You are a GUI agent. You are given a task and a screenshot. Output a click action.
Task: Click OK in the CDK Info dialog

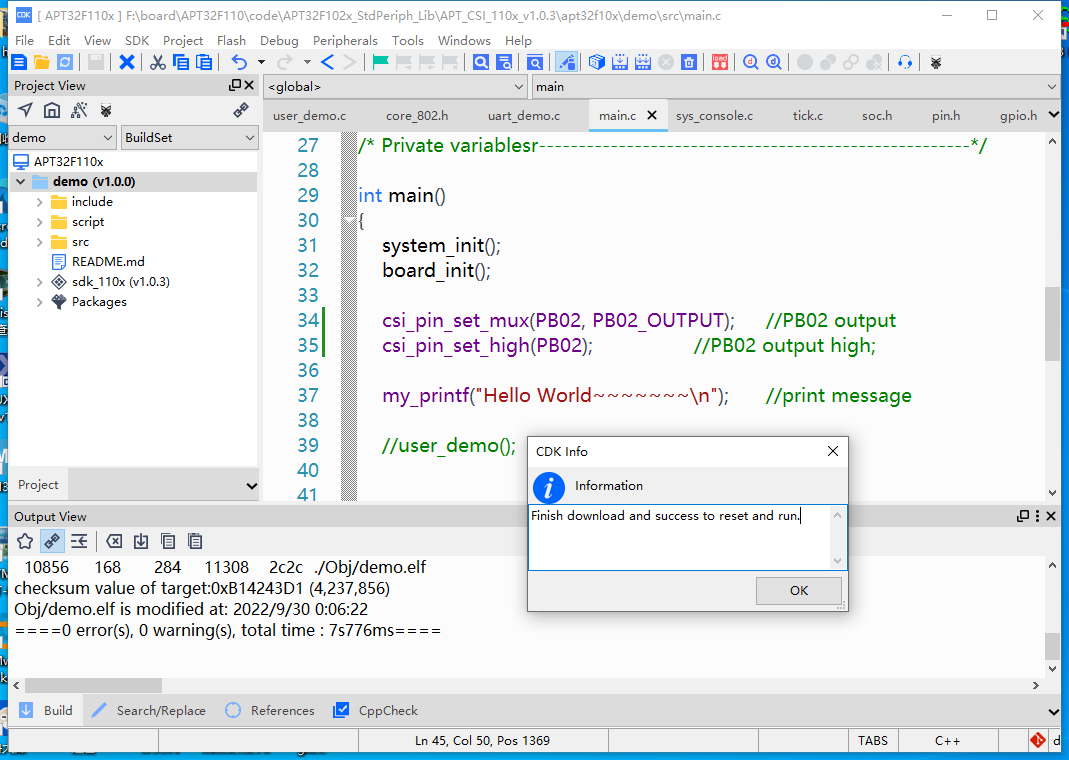pyautogui.click(x=798, y=591)
